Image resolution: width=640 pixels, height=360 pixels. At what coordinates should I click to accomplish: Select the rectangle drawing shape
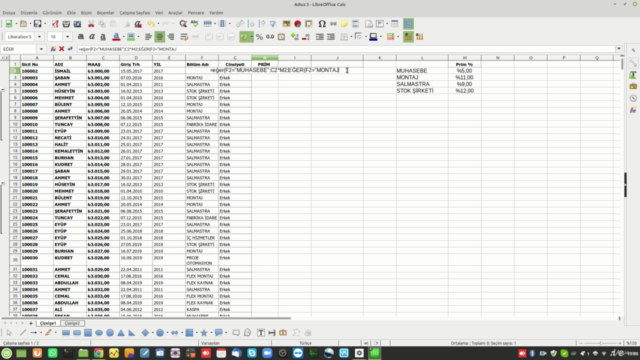[x=66, y=333]
